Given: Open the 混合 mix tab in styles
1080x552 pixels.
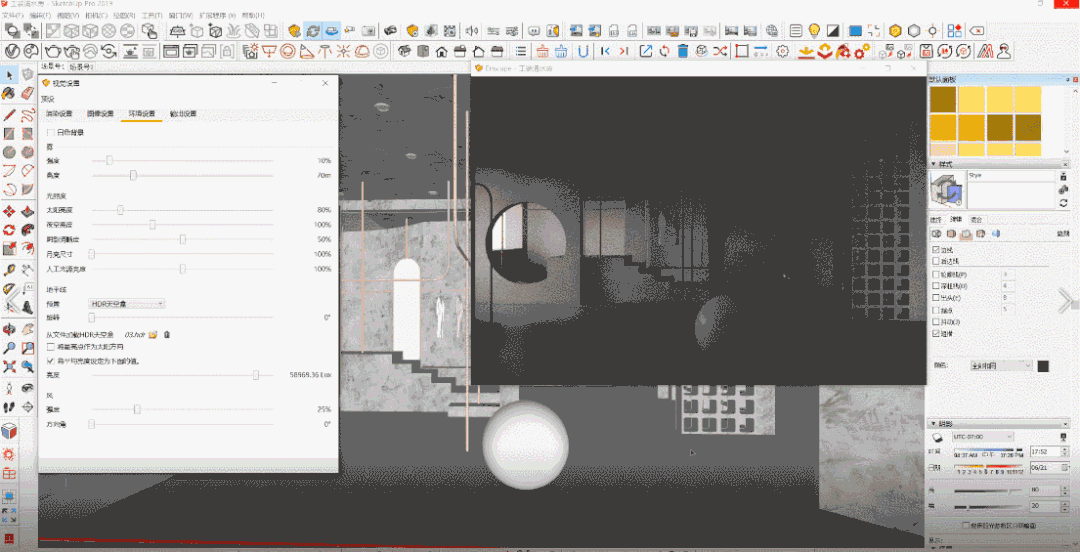Looking at the screenshot, I should [x=976, y=219].
